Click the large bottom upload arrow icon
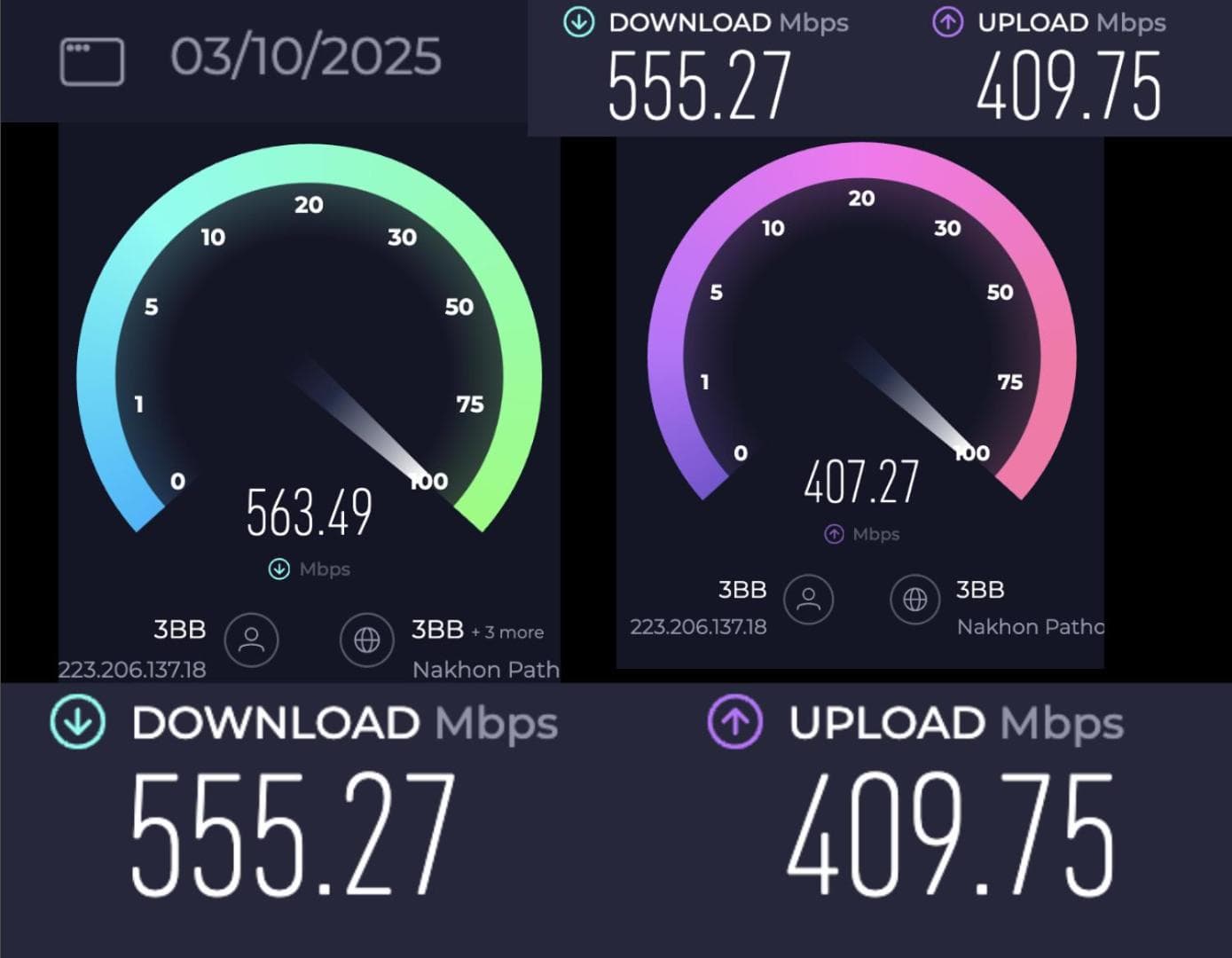Screen dimensions: 1232x958 734,722
